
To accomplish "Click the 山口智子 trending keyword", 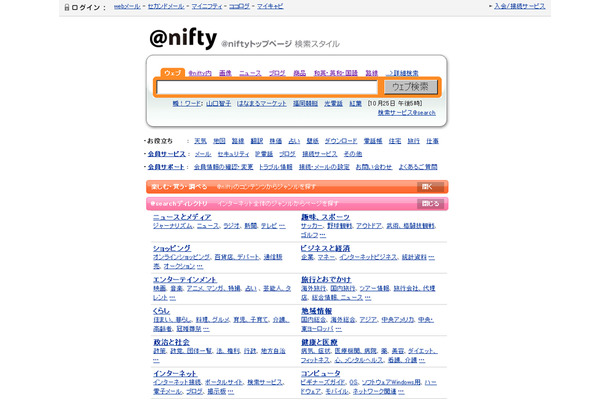I will pos(219,104).
